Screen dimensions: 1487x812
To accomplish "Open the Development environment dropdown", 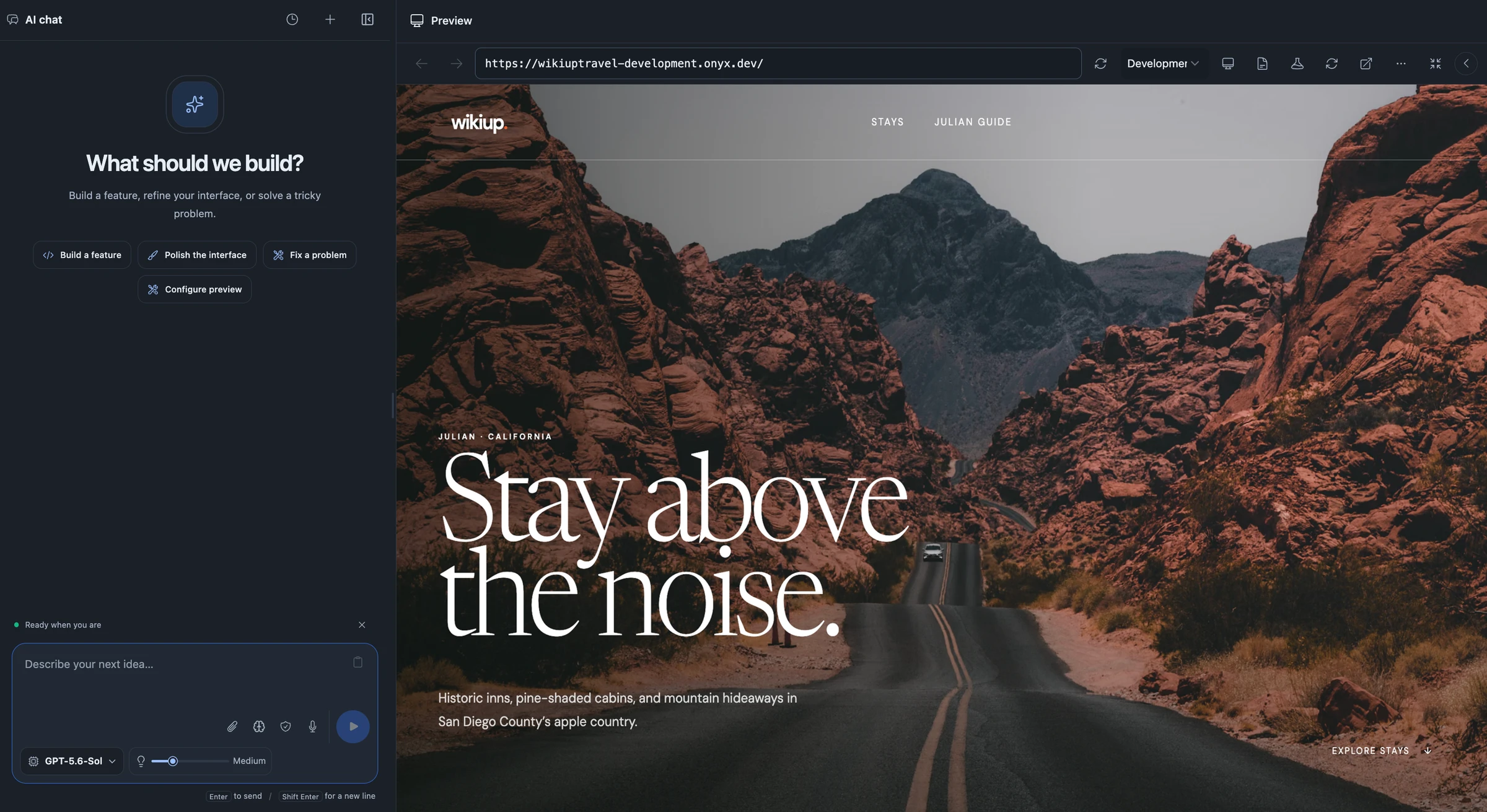I will tap(1163, 63).
